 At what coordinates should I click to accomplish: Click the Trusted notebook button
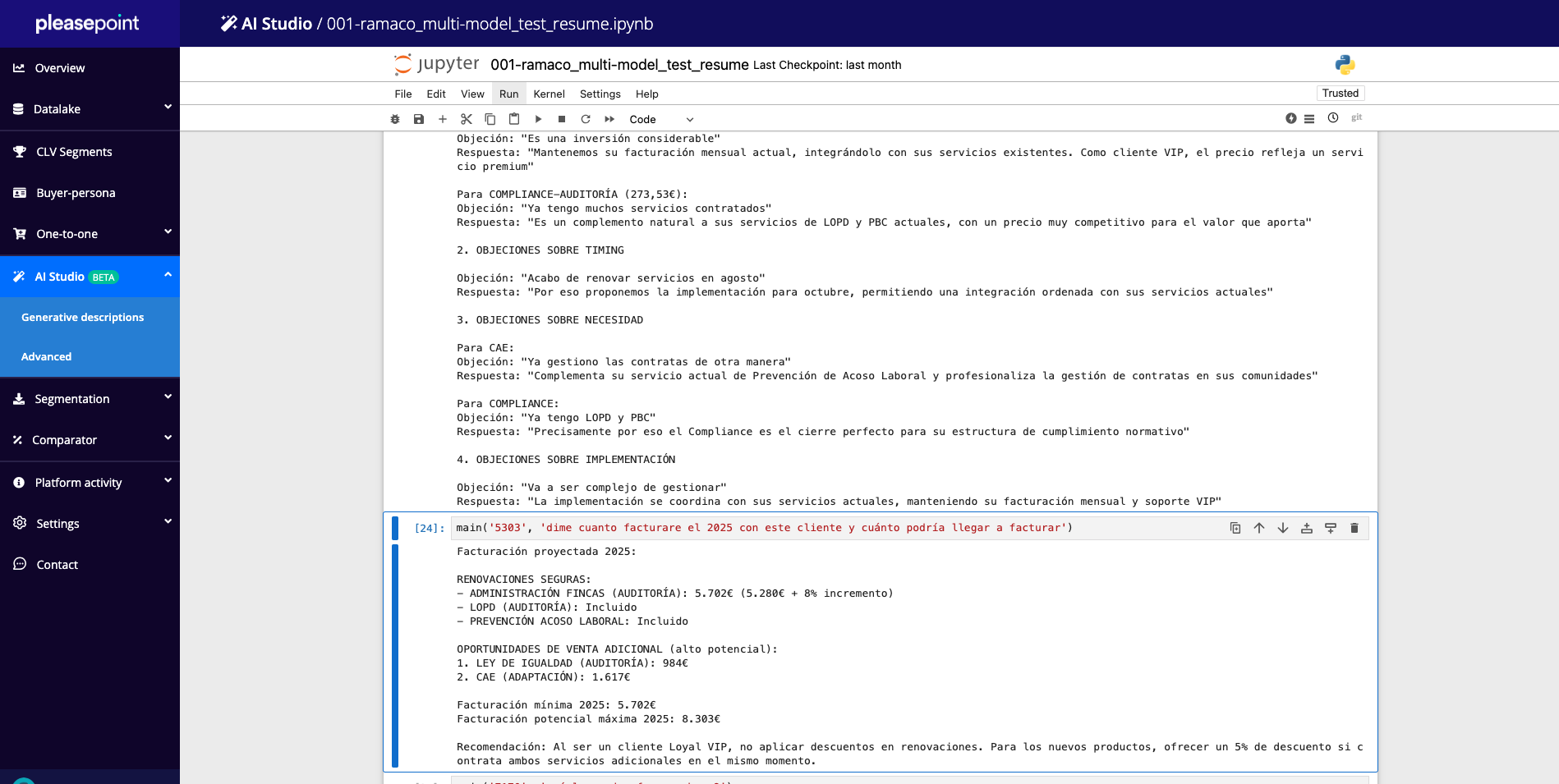point(1340,94)
